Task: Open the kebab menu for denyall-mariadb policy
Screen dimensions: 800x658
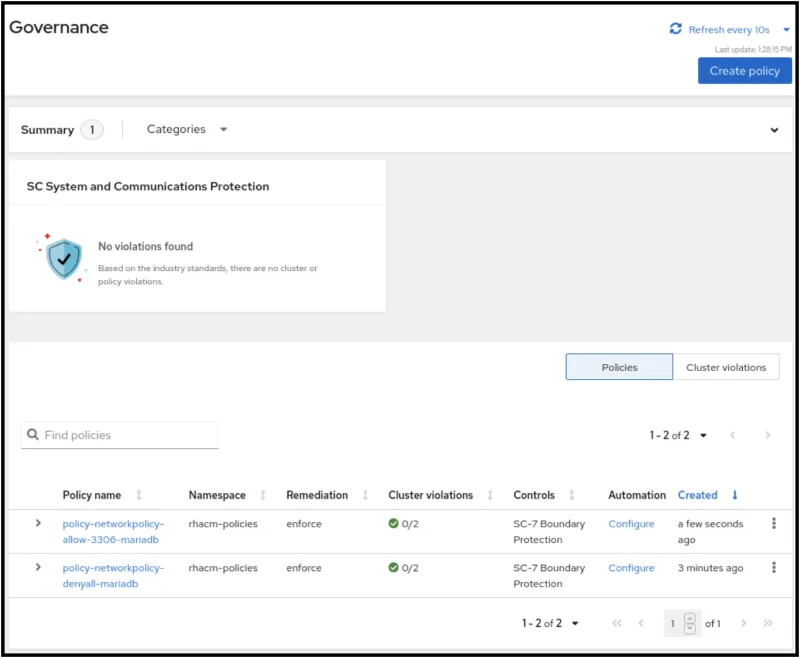Action: [x=773, y=568]
